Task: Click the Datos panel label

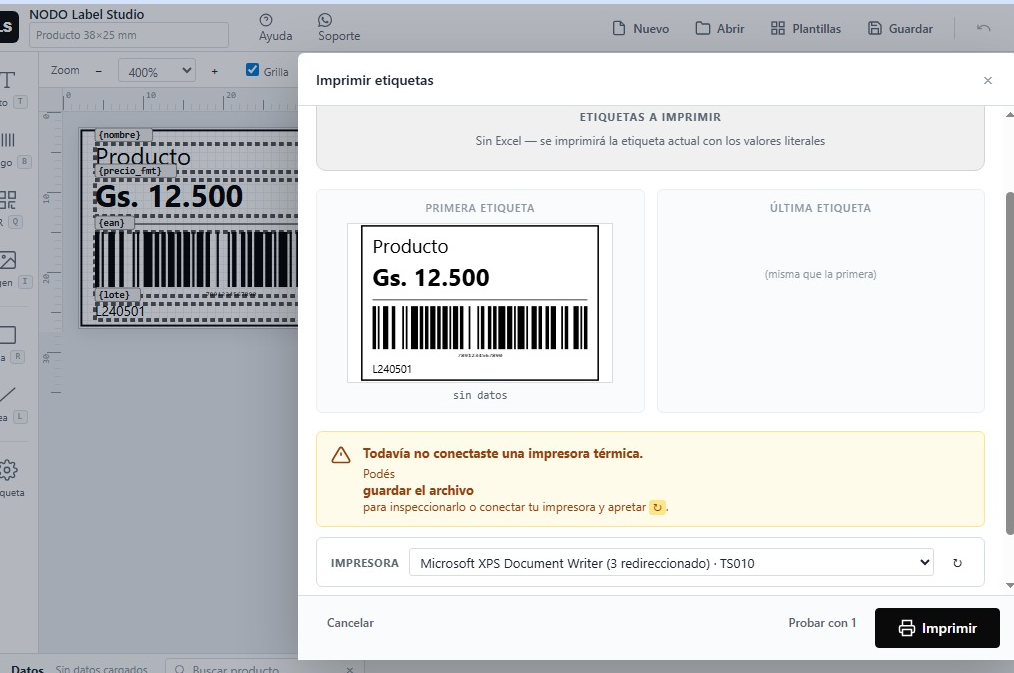Action: click(x=27, y=668)
